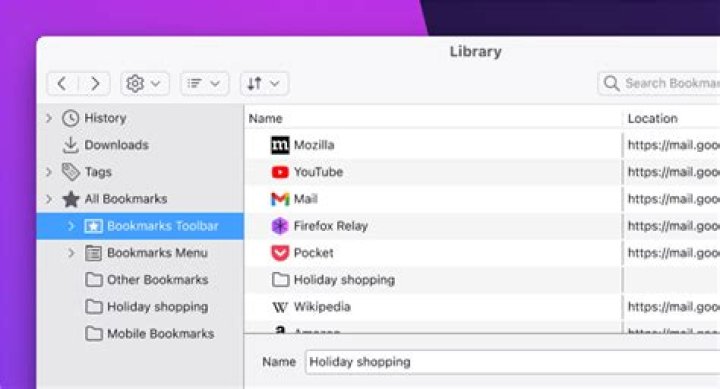Click the Mozilla row location URL
Screen dimensions: 720x389
(674, 145)
